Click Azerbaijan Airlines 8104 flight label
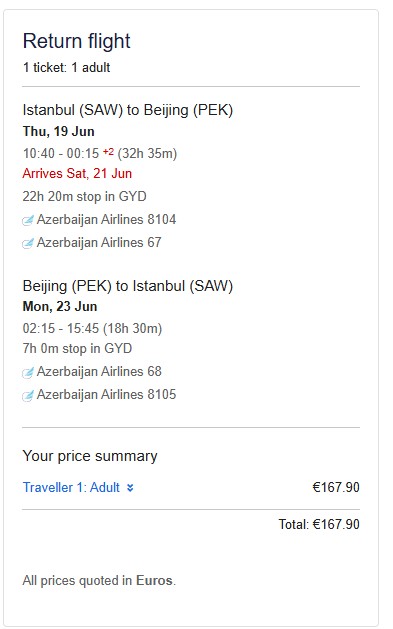 [106, 219]
